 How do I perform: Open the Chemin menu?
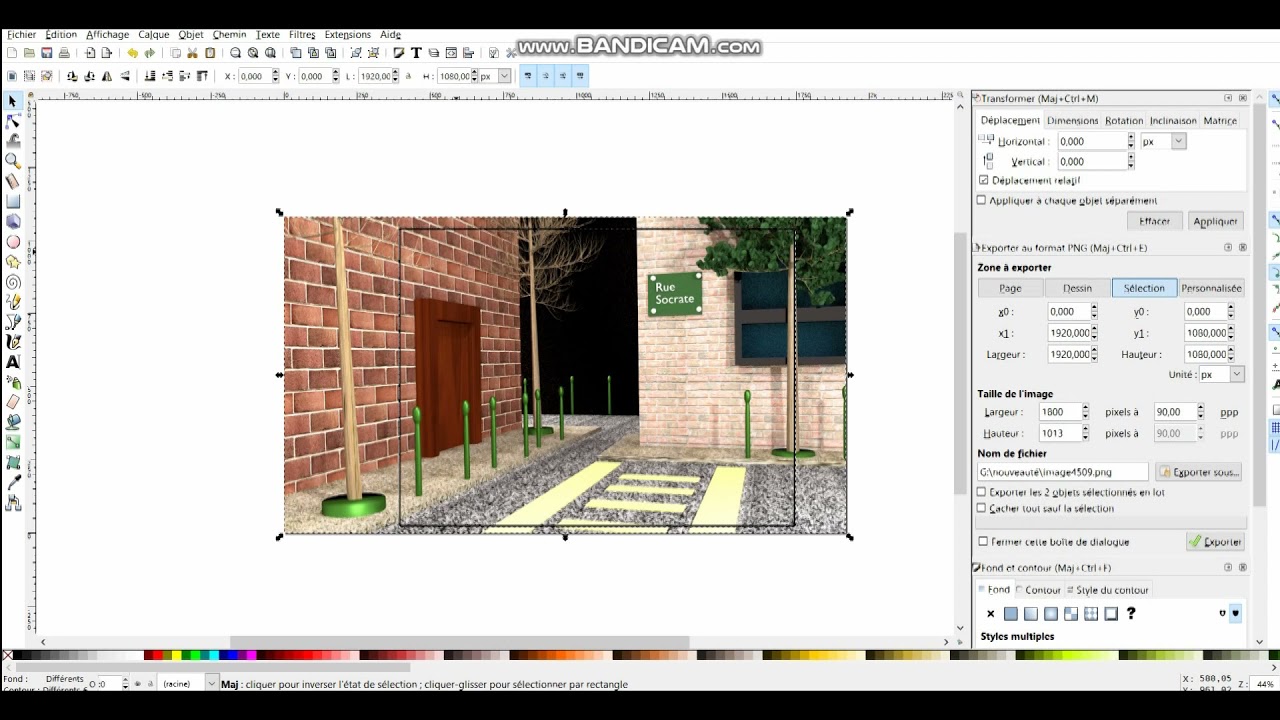(x=229, y=35)
